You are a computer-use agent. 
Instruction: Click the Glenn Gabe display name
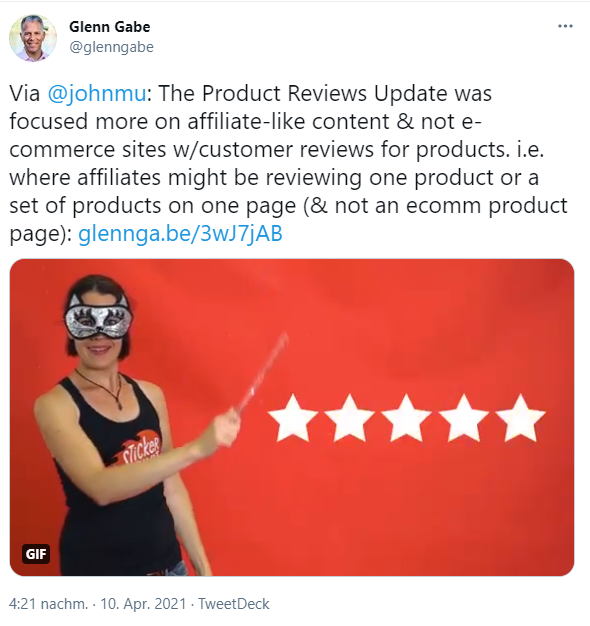110,27
